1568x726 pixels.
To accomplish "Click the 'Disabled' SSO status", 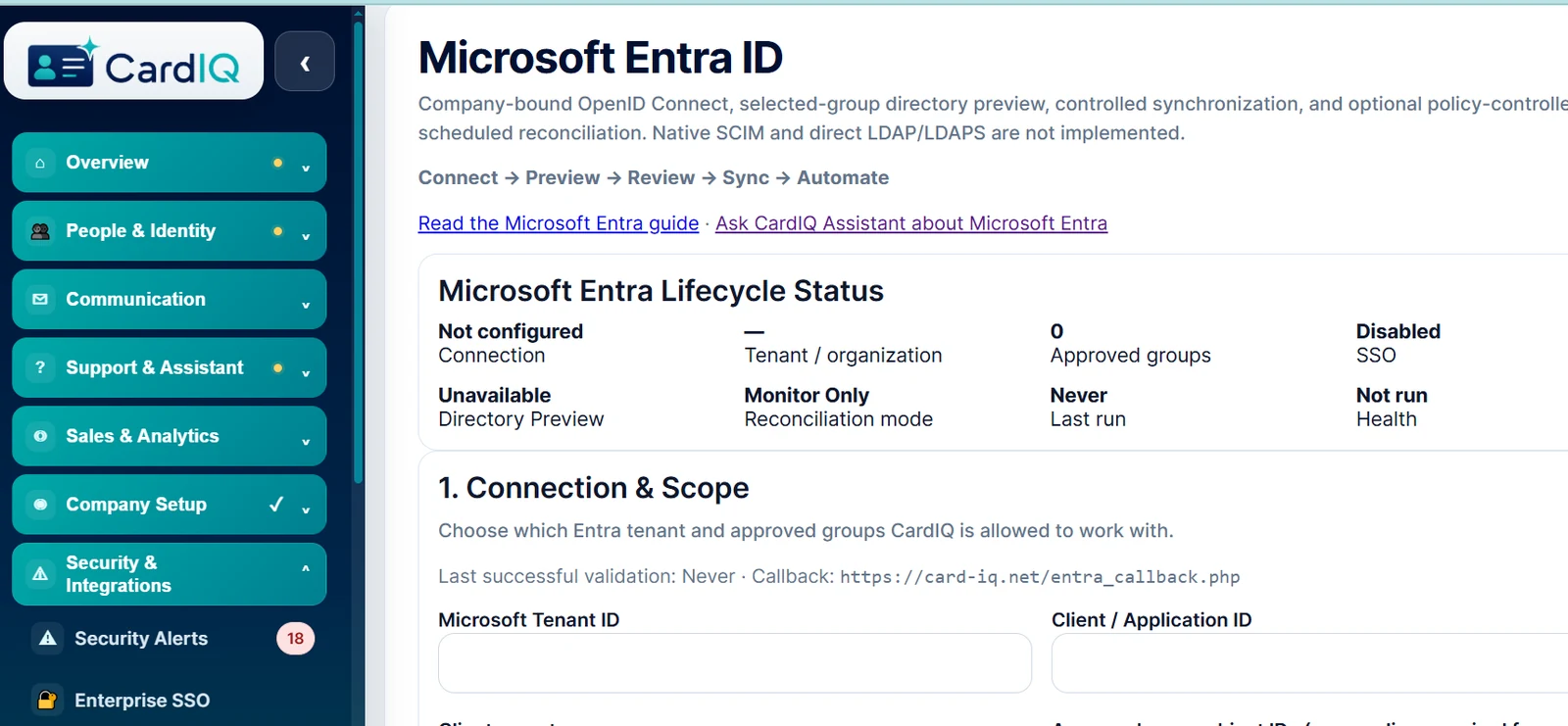I will 1398,331.
